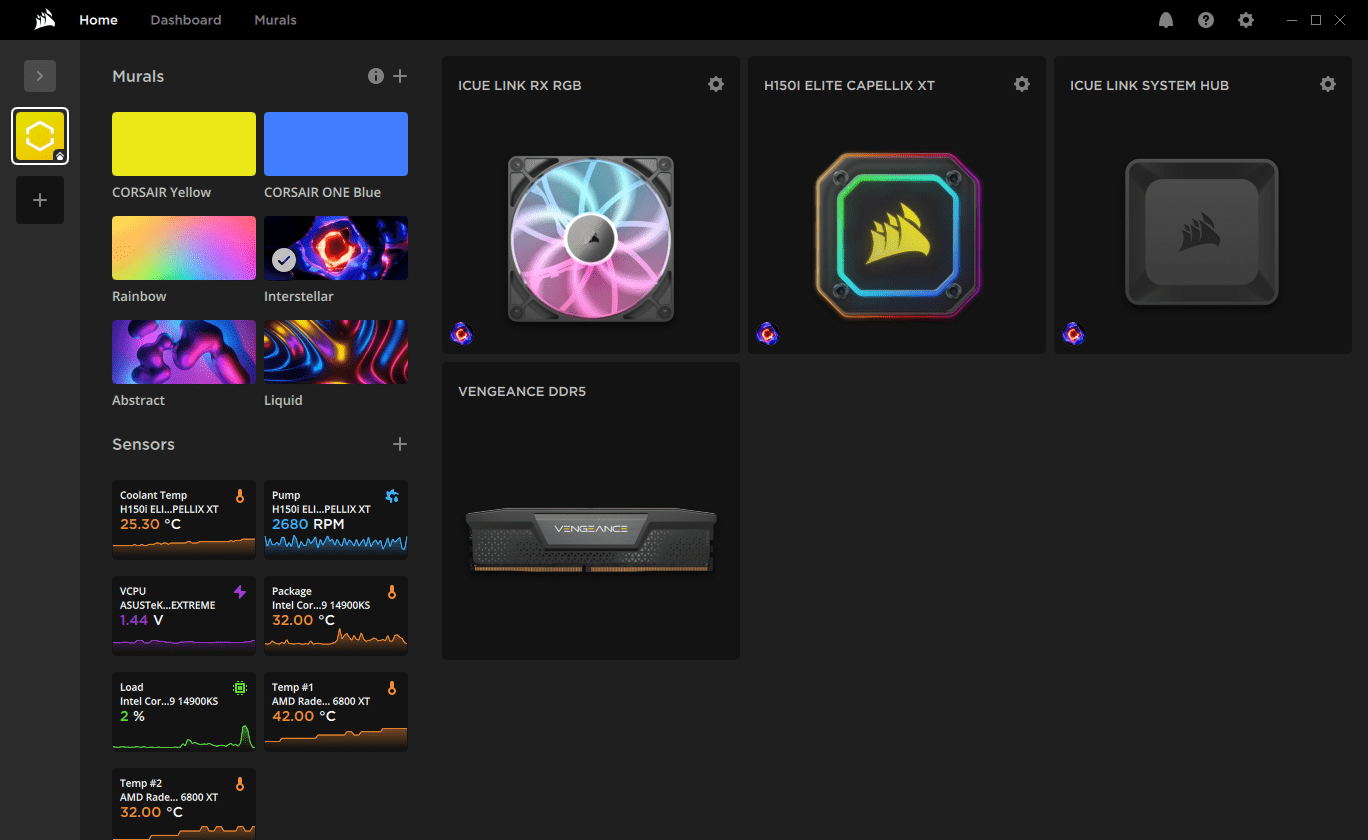Apply the CORSAIR Yellow mural swatch
Image resolution: width=1368 pixels, height=840 pixels.
[x=184, y=144]
